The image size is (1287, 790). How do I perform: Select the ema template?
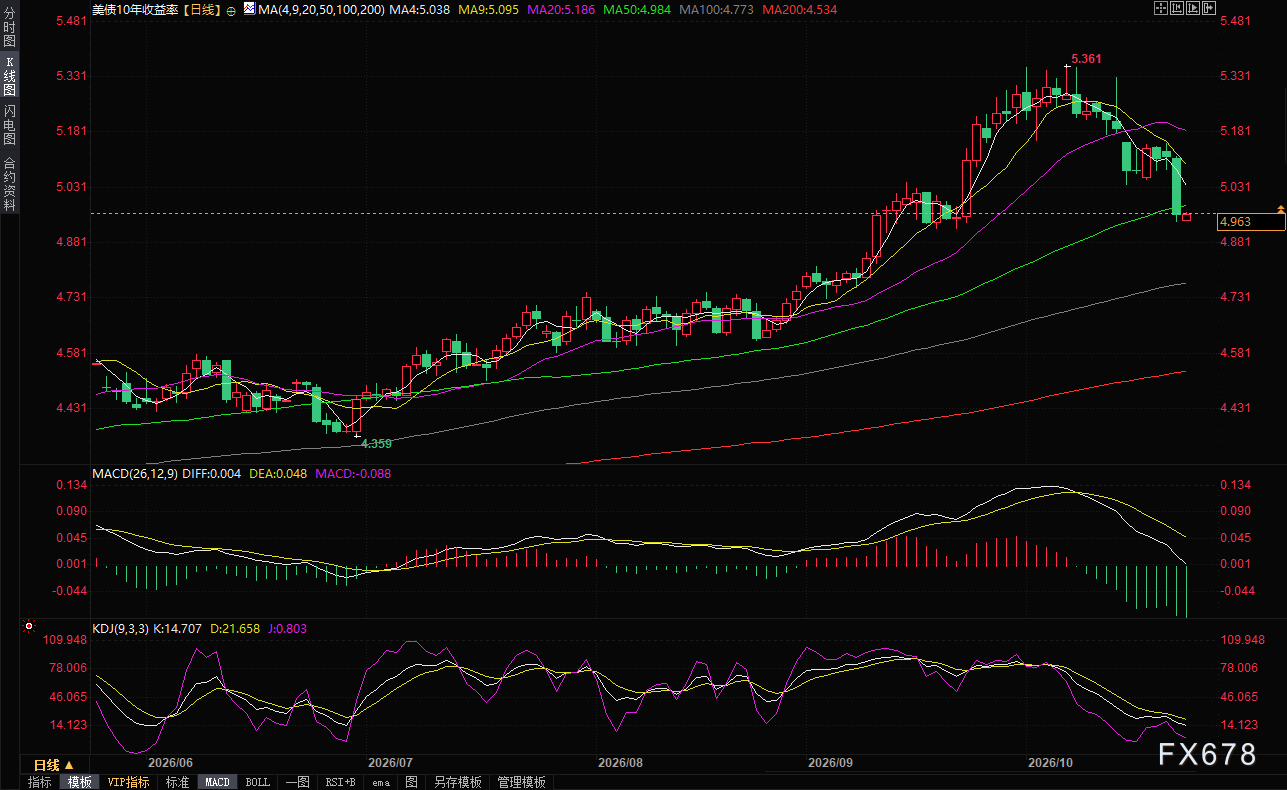[381, 782]
